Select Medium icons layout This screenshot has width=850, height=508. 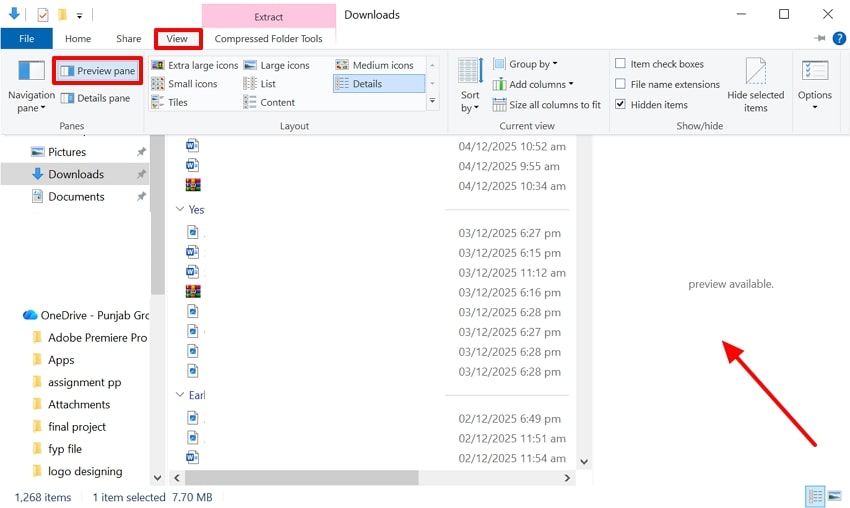tap(375, 65)
